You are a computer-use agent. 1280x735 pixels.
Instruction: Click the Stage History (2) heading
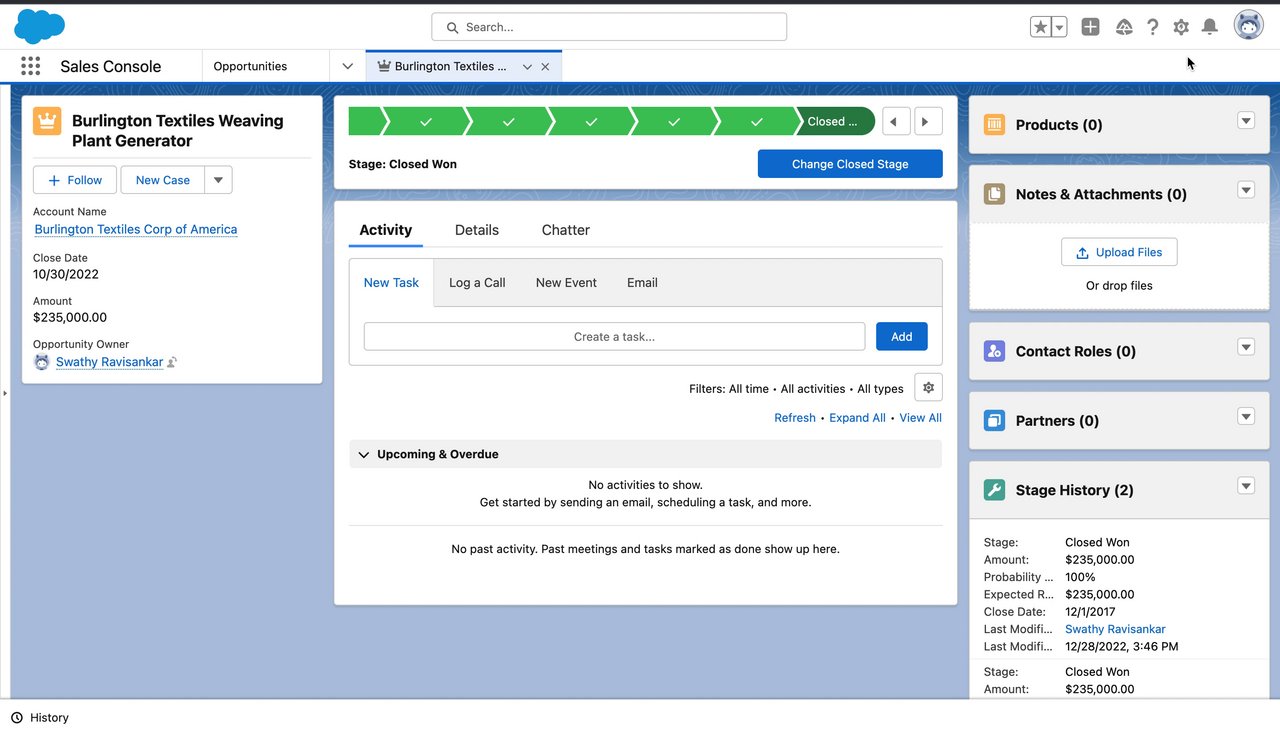(1076, 490)
